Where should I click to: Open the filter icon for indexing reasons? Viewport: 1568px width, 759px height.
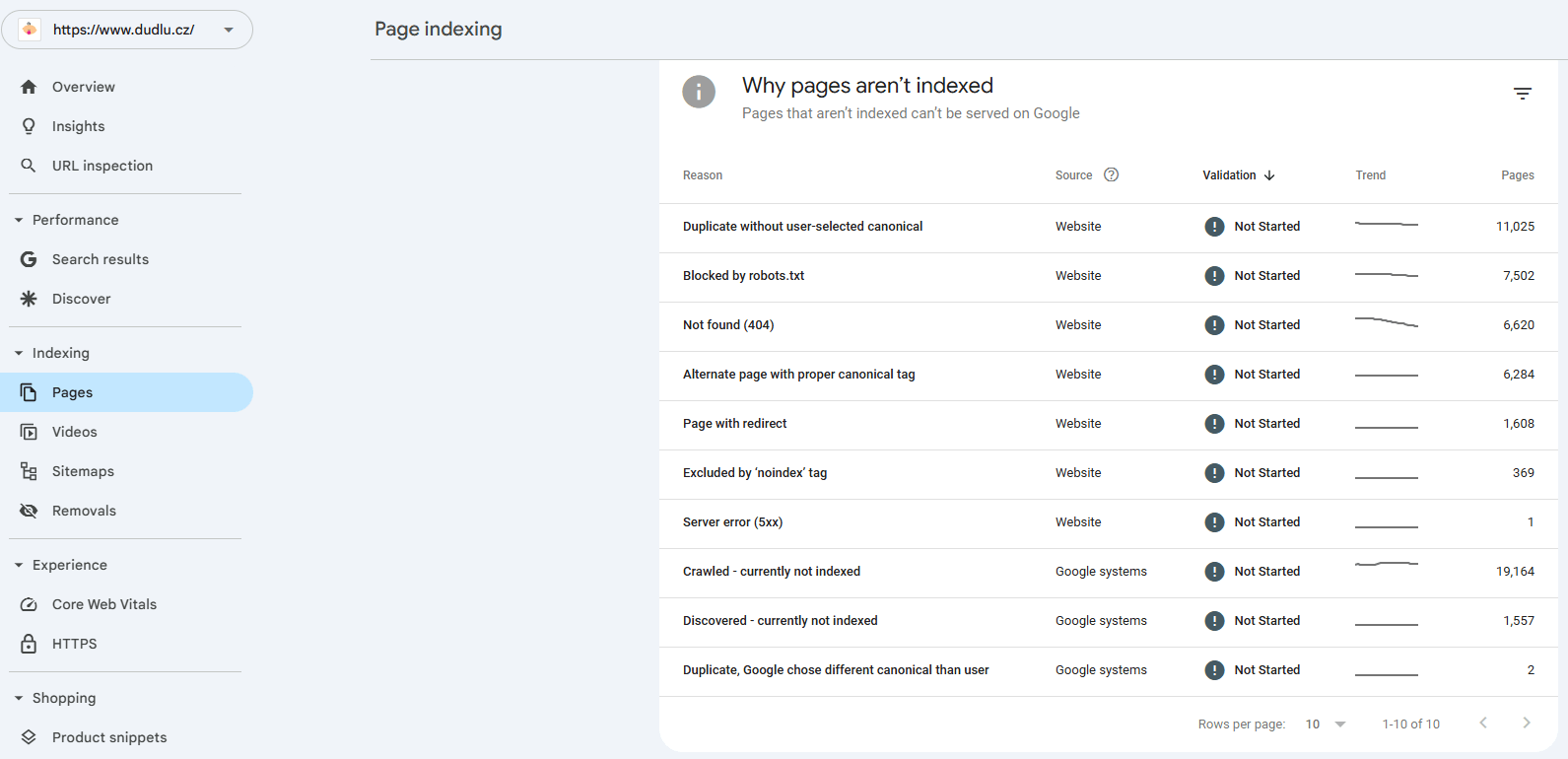pyautogui.click(x=1522, y=94)
